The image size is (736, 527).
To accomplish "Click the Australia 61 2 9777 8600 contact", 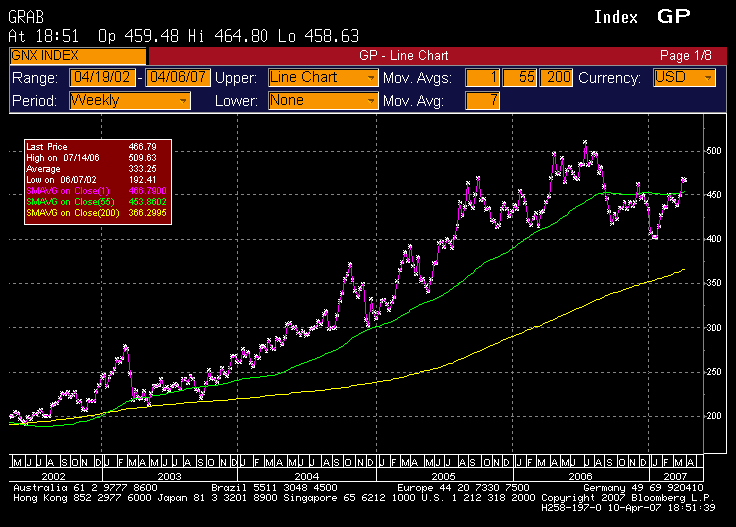I will pyautogui.click(x=85, y=488).
